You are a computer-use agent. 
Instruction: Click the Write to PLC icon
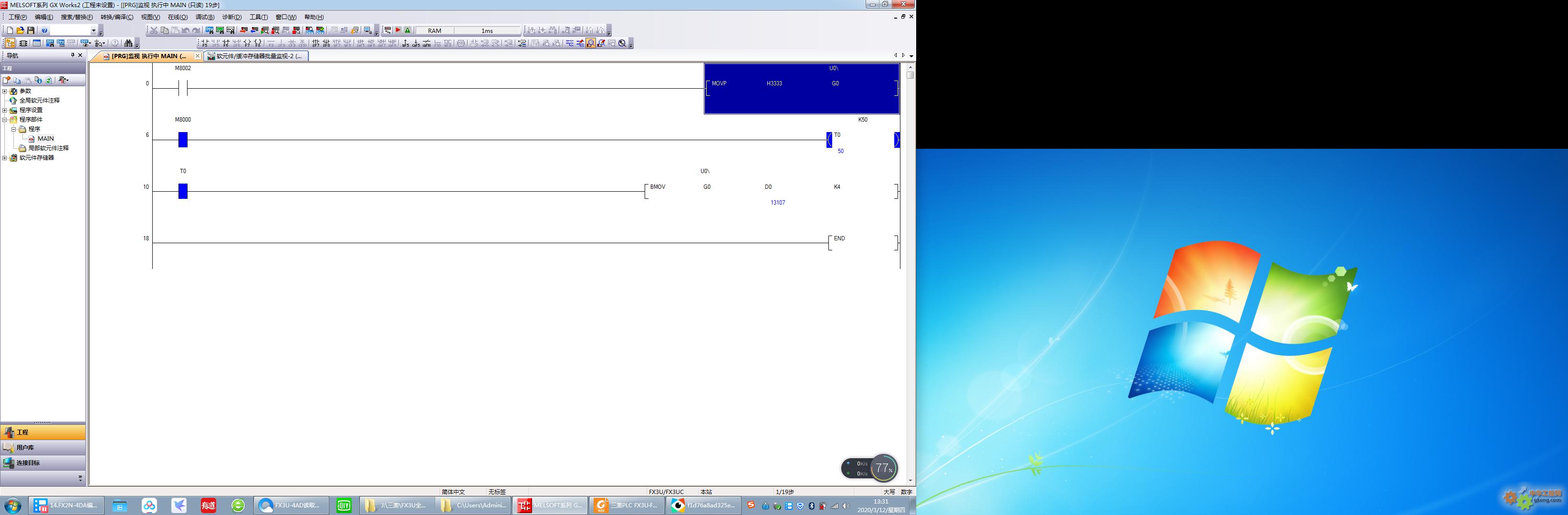pos(244,31)
